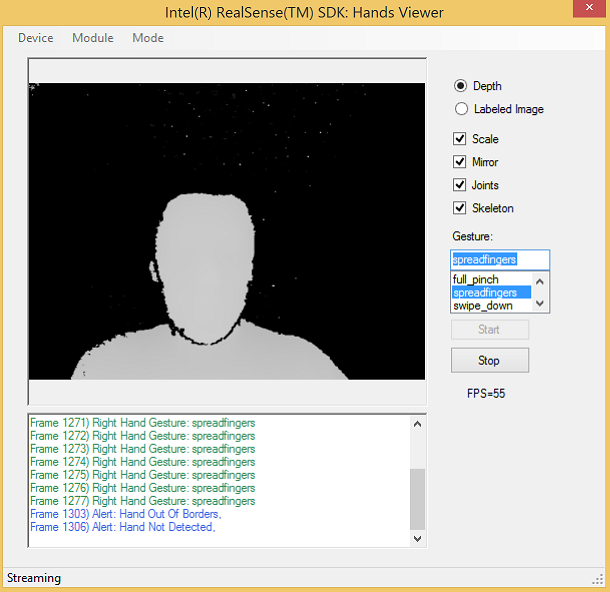This screenshot has width=610, height=592.
Task: Open the Device menu
Action: [35, 38]
